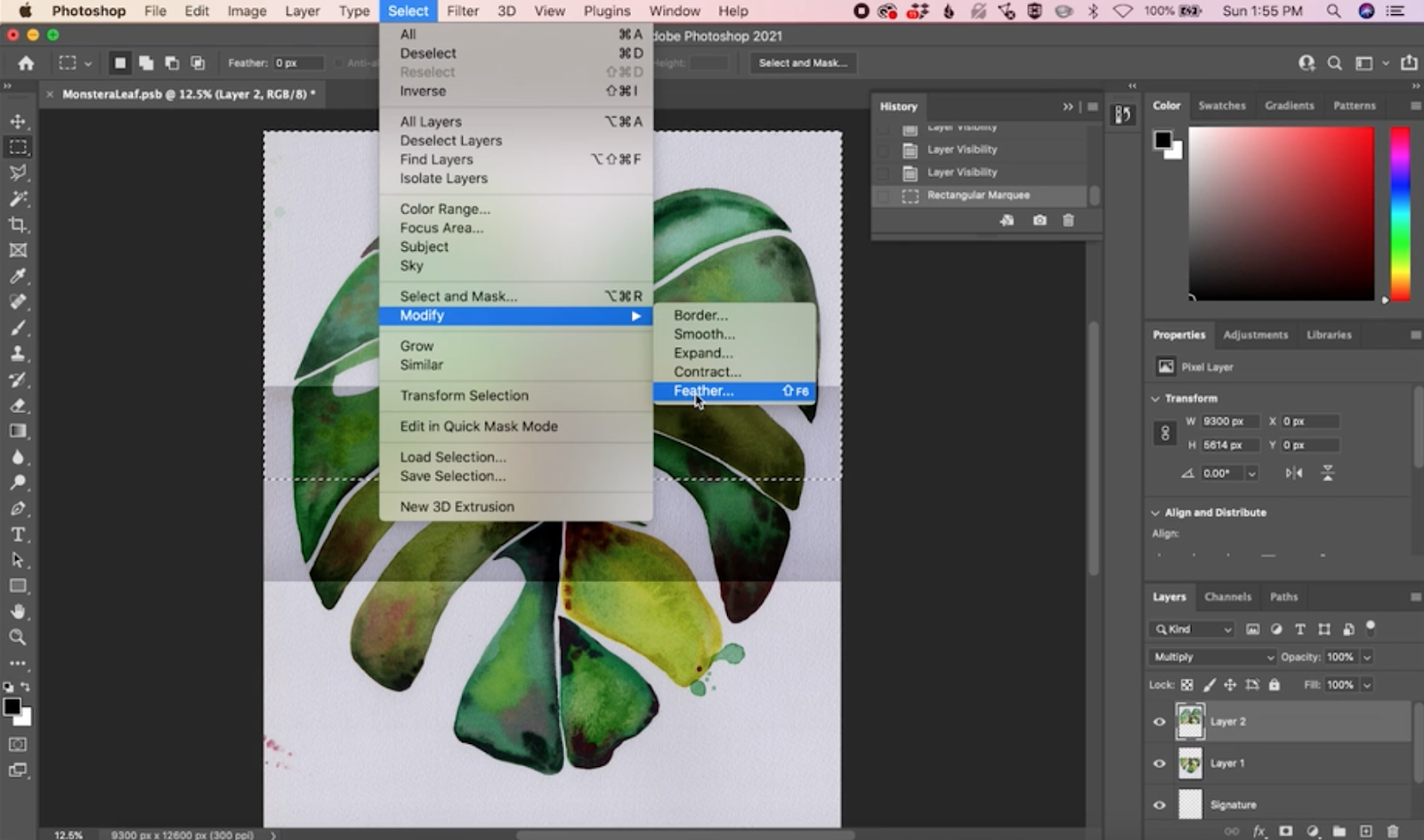Select the Move tool
The image size is (1424, 840).
[x=18, y=122]
